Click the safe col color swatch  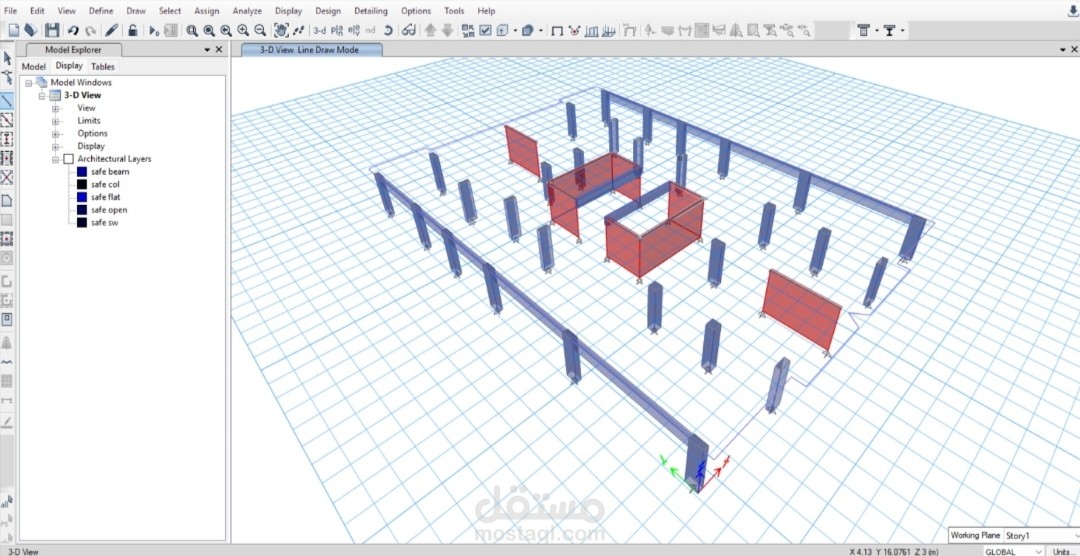[x=82, y=185]
